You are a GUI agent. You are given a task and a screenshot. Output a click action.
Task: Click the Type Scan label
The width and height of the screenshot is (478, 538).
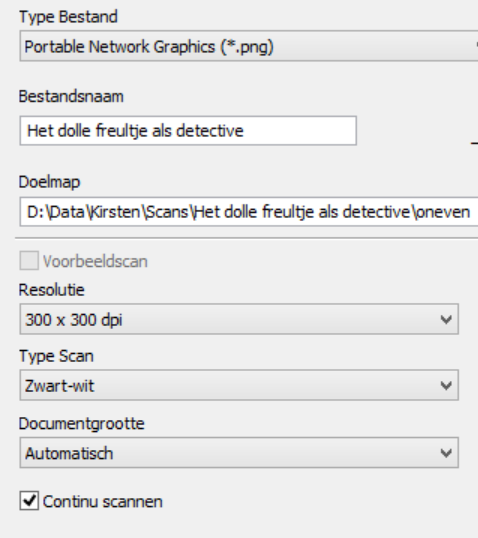pos(56,356)
